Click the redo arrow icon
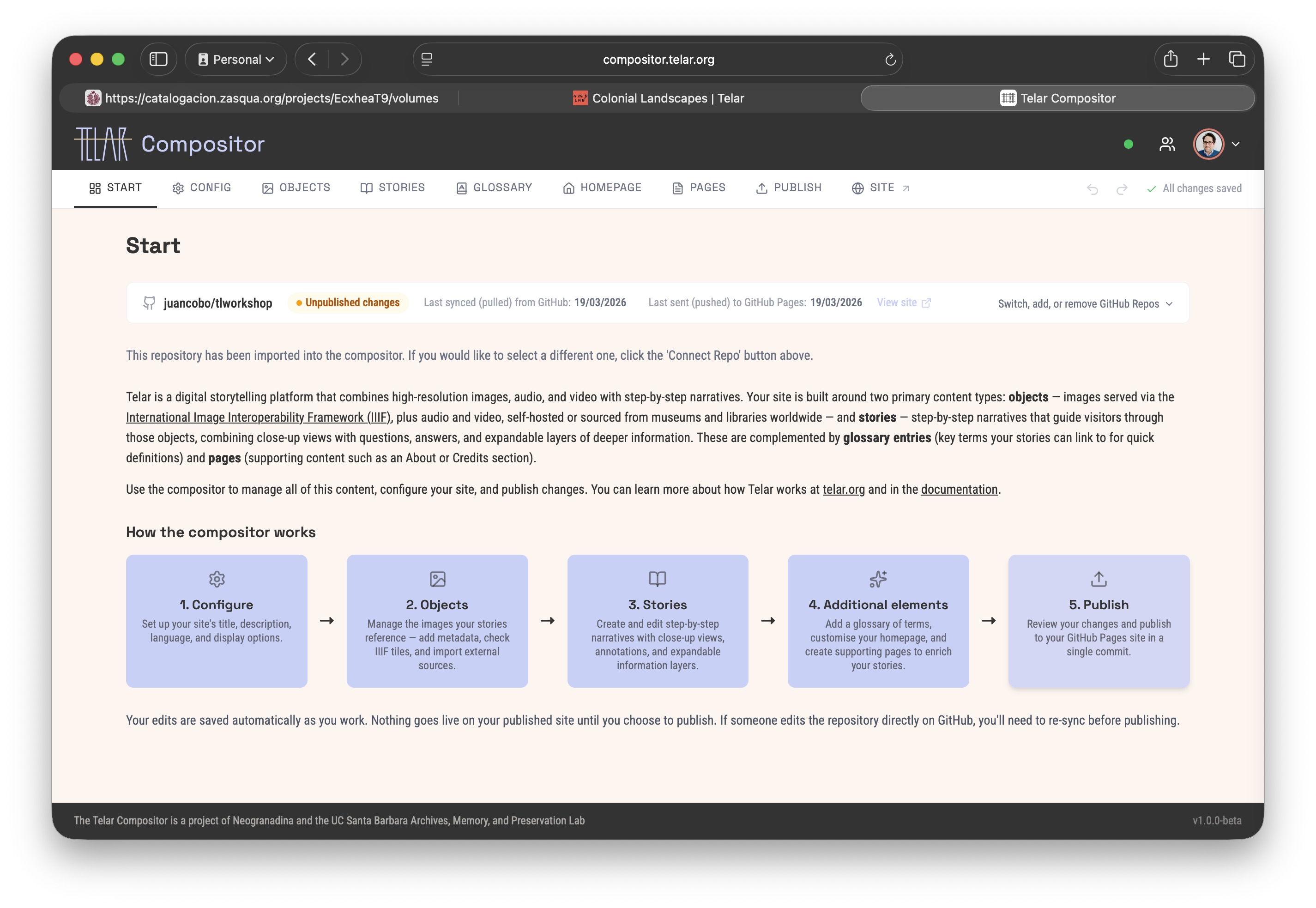Viewport: 1316px width, 908px height. [1122, 189]
